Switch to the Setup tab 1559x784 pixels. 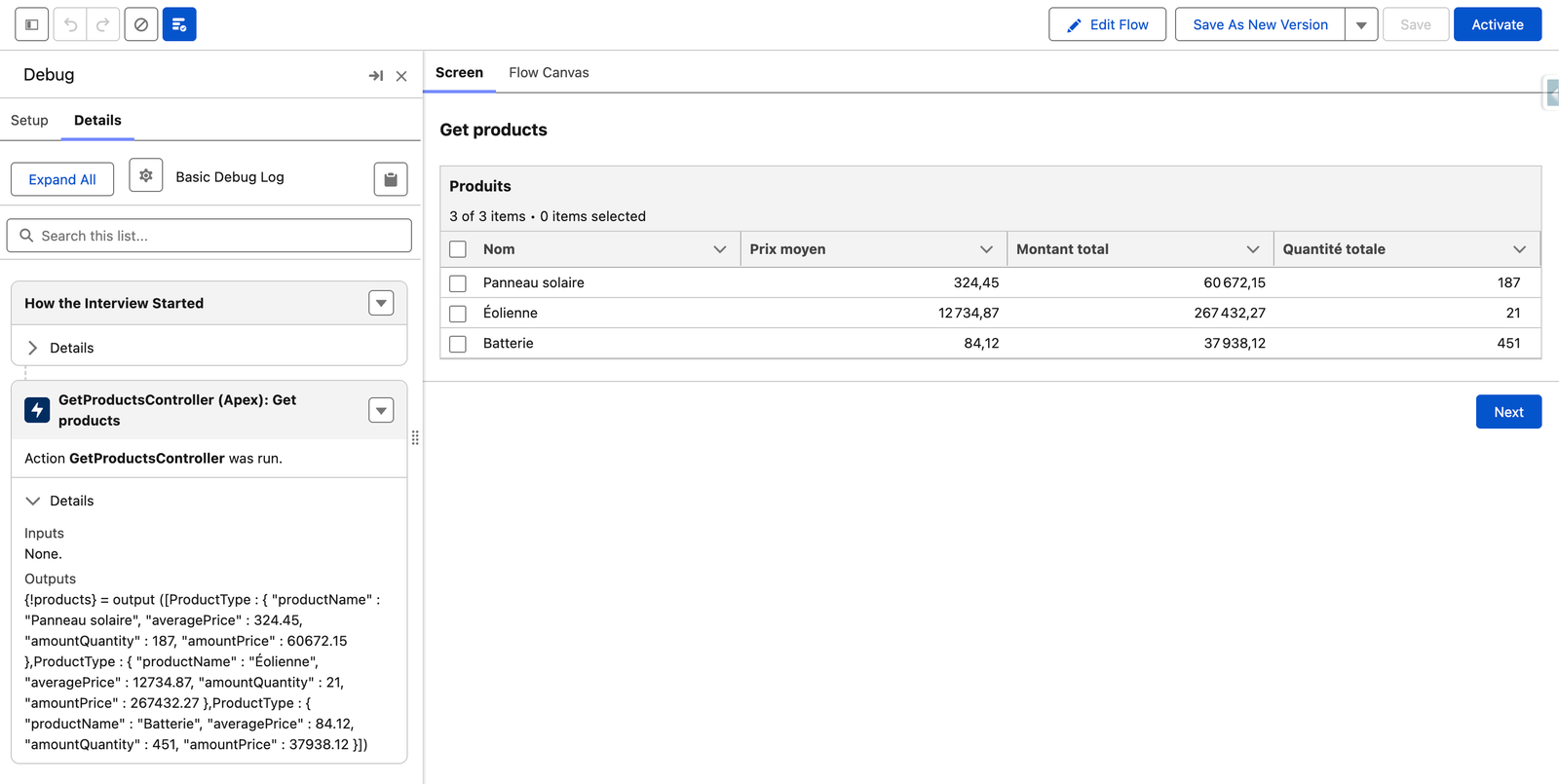coord(29,121)
